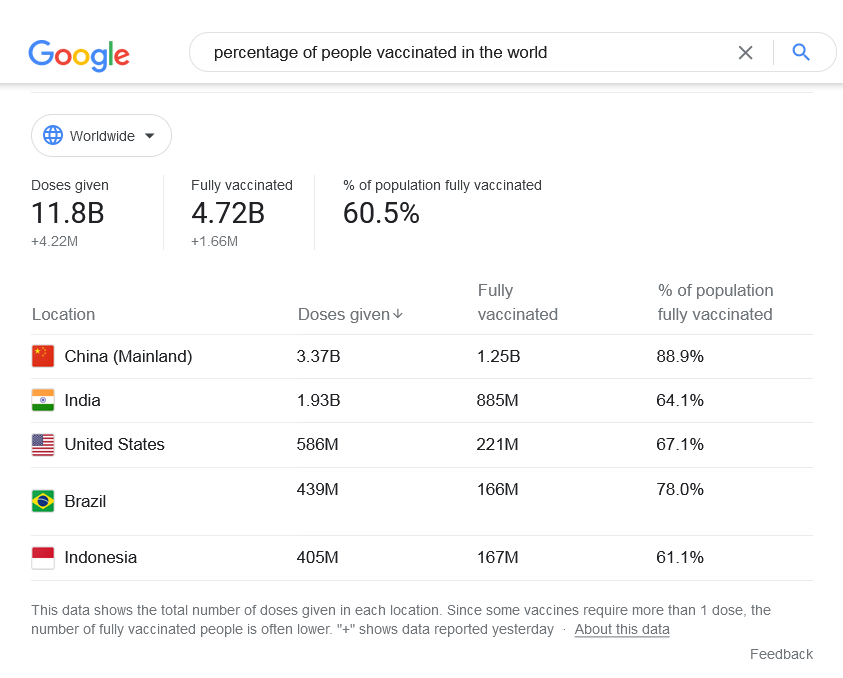Click the Feedback link
The height and width of the screenshot is (678, 843).
(x=781, y=654)
